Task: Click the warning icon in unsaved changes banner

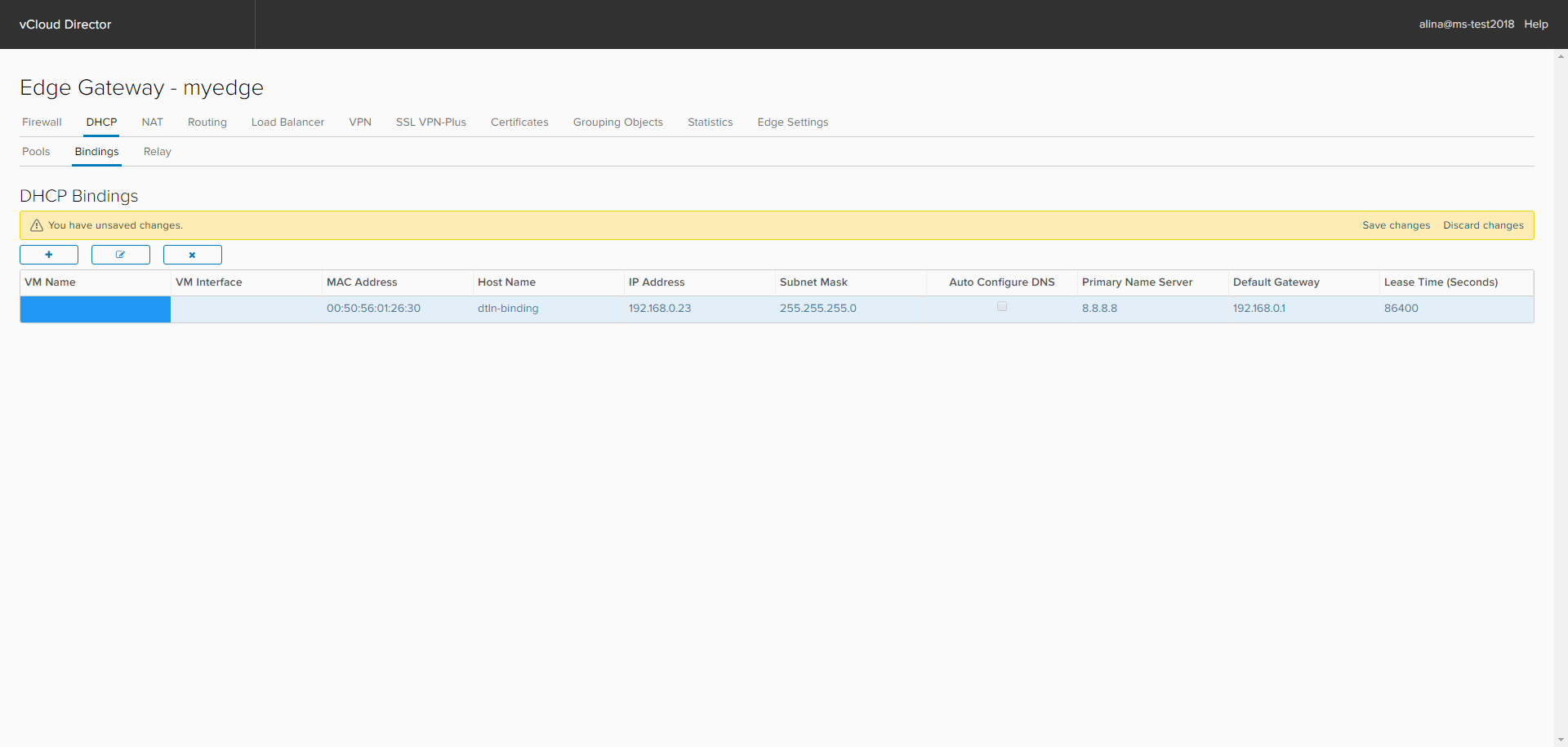Action: [x=36, y=225]
